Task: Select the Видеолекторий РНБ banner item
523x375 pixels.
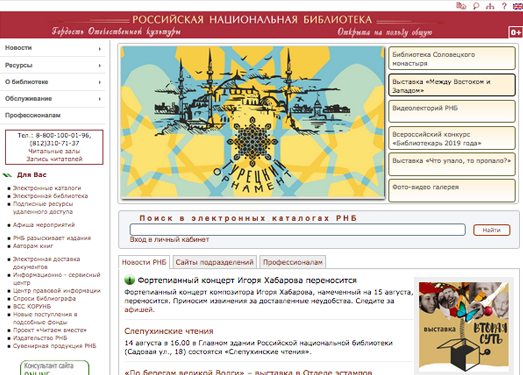Action: click(452, 112)
